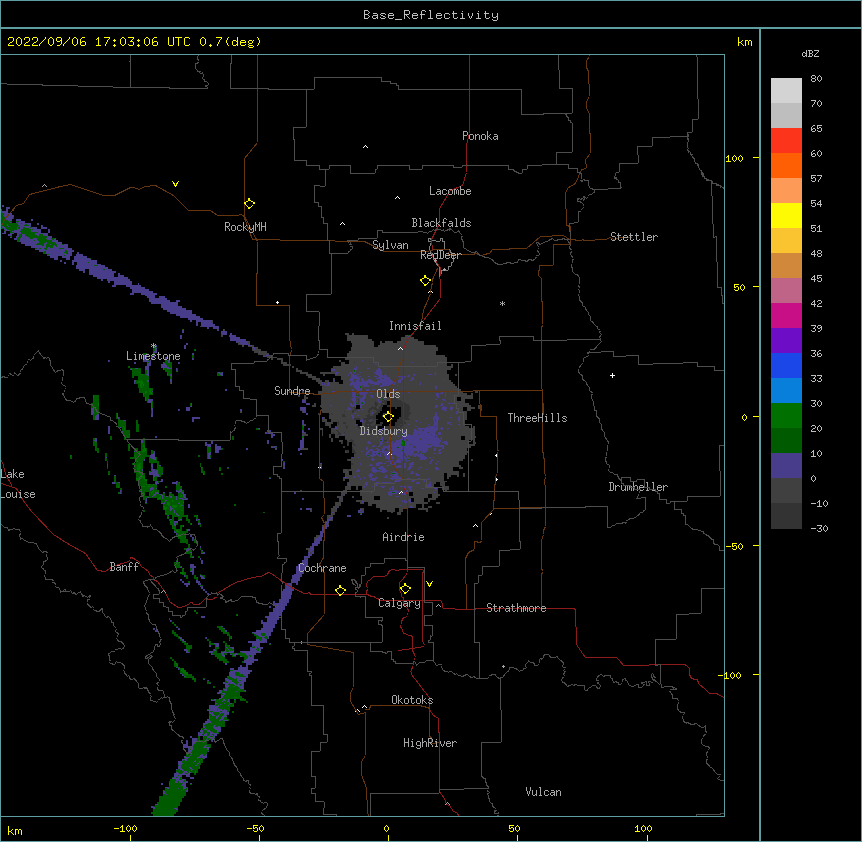Click the Stettler label
The width and height of the screenshot is (862, 842).
[x=634, y=237]
